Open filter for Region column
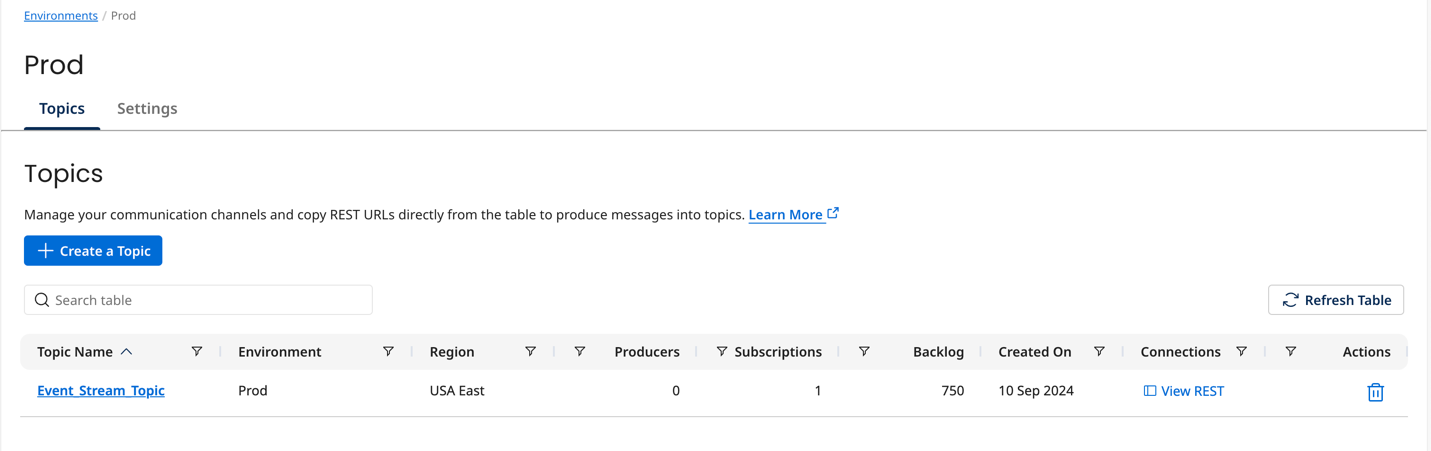The image size is (1431, 451). [530, 352]
